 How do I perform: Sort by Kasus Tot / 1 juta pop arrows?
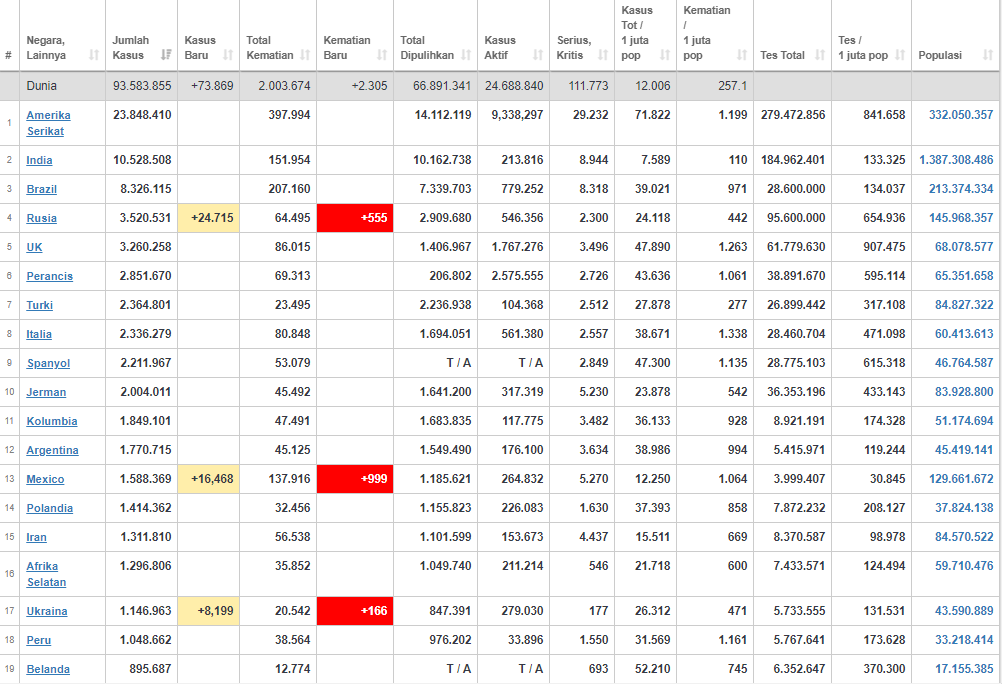665,55
